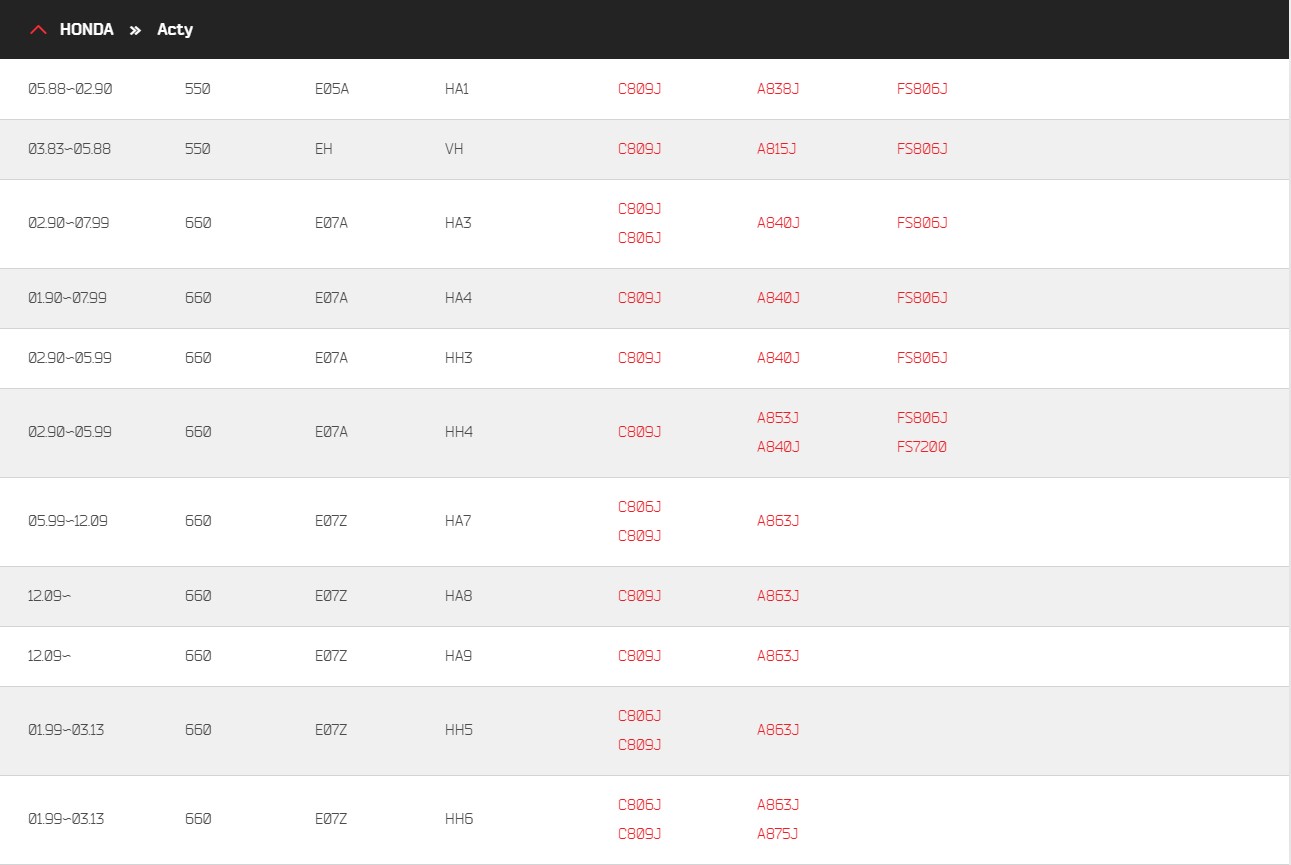This screenshot has height=865, width=1291.
Task: Select the HA1 model code cell
Action: coord(457,89)
